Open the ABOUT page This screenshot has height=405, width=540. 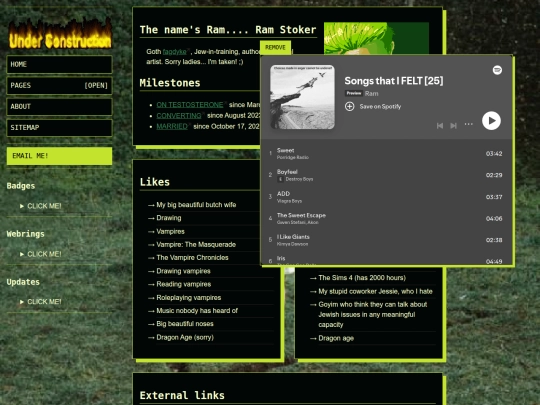click(59, 106)
